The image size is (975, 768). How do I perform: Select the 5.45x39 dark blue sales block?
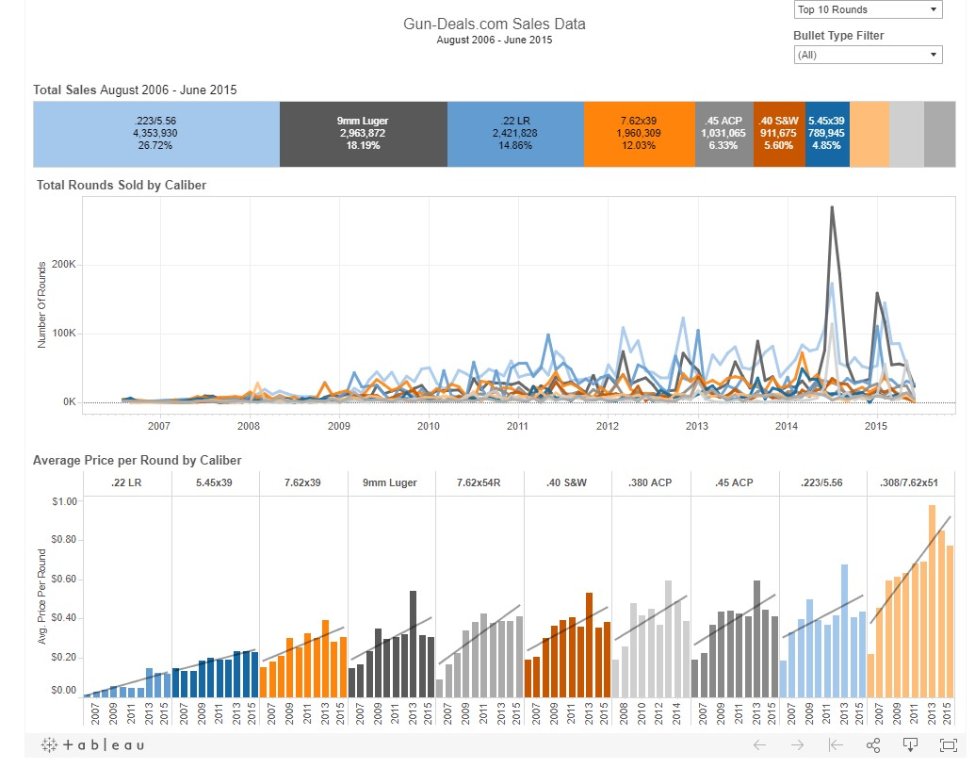coord(828,134)
